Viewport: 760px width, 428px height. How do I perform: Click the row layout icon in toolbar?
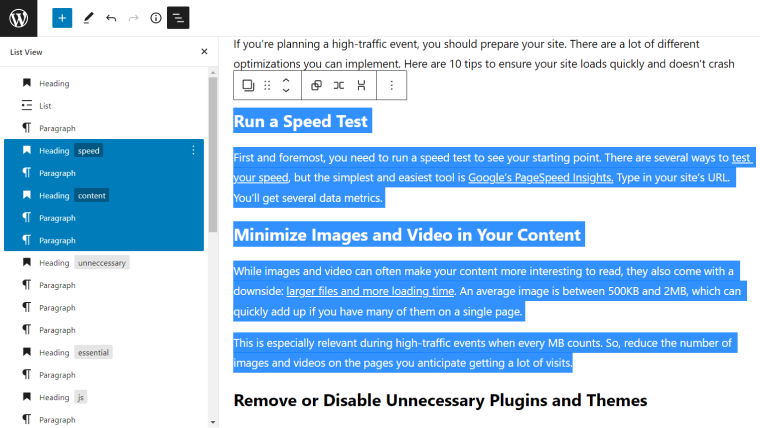[339, 85]
